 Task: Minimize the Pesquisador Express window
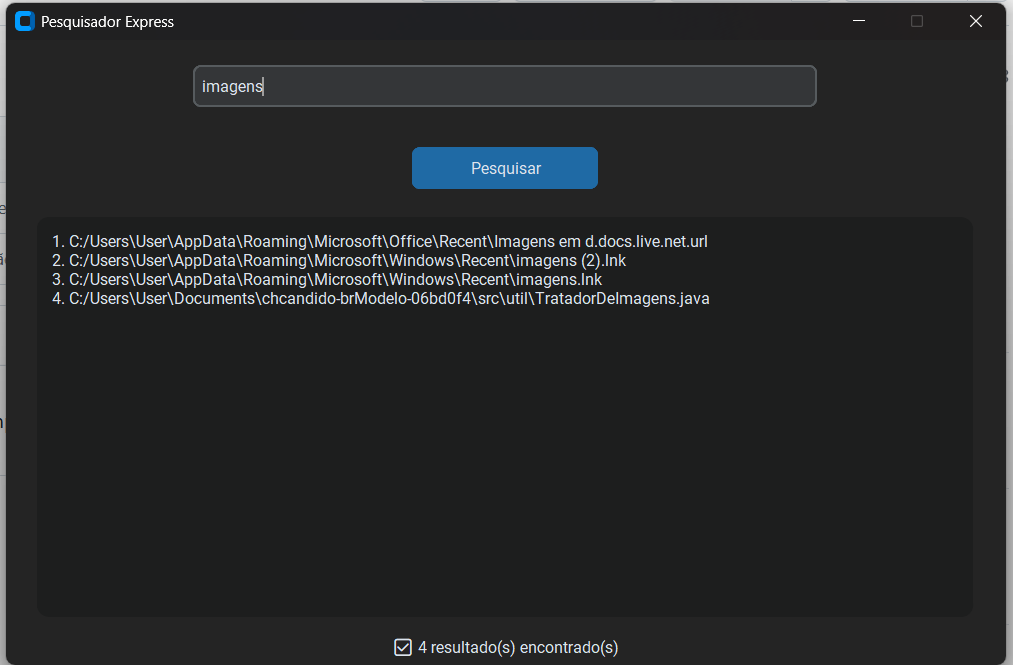click(x=858, y=21)
